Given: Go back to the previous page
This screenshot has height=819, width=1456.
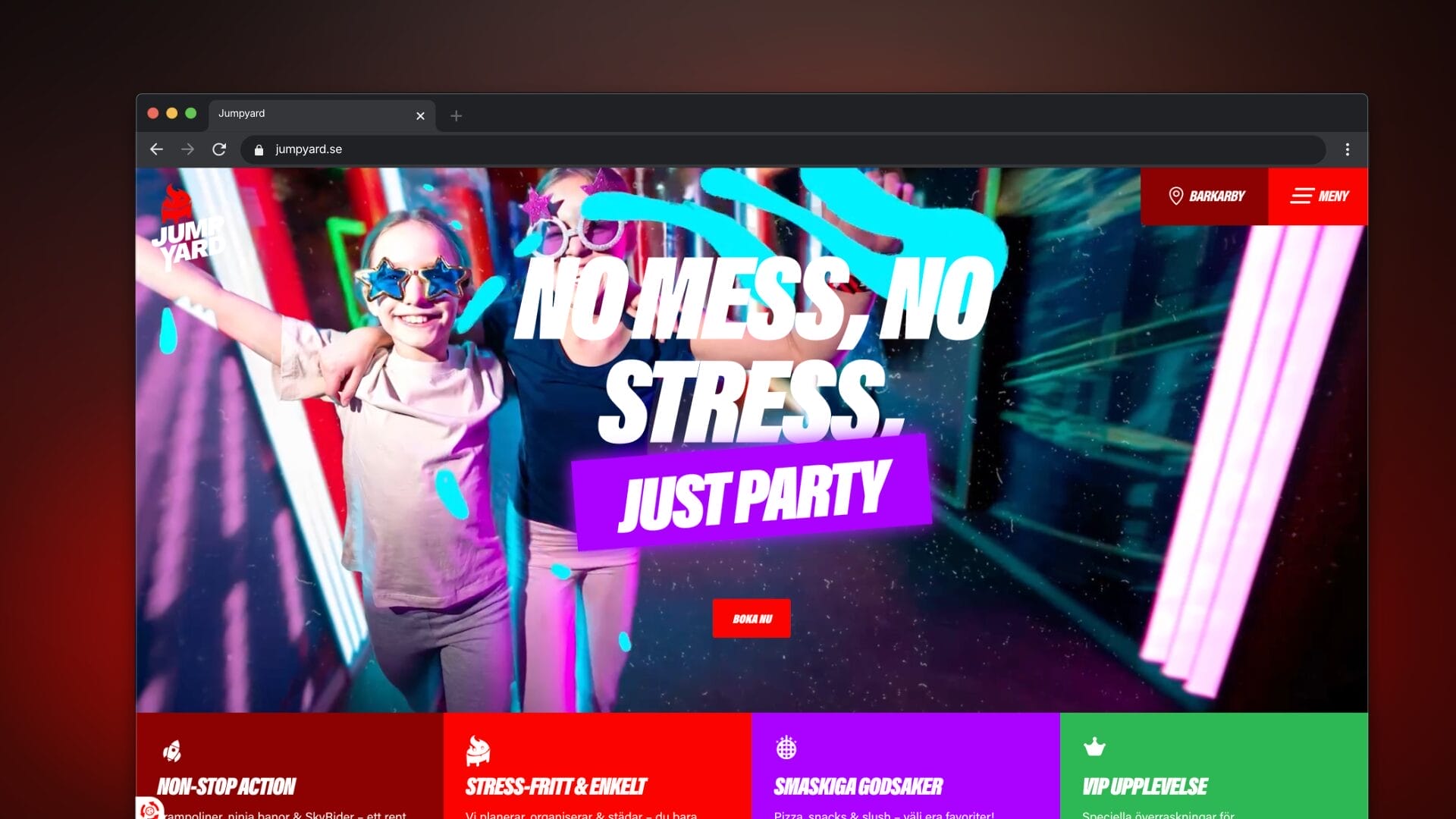Looking at the screenshot, I should point(156,149).
